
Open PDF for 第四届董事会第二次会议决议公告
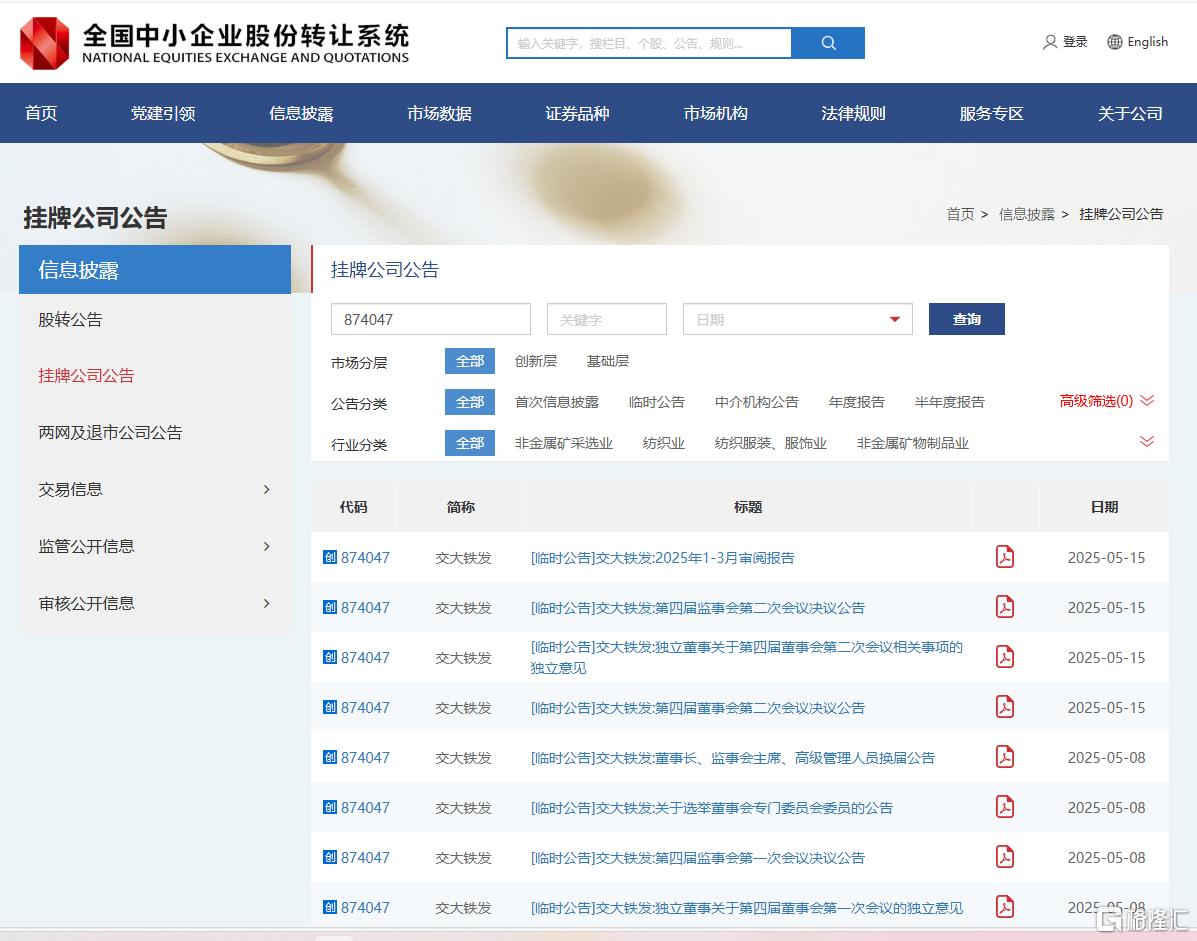pos(1005,707)
